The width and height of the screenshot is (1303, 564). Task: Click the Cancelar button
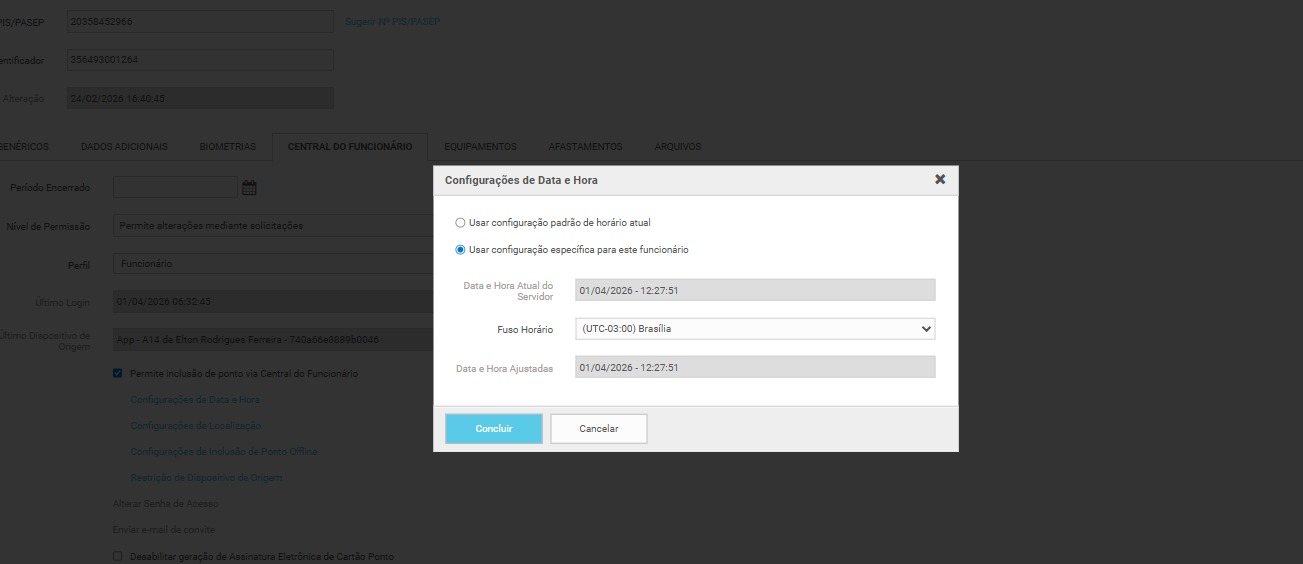click(x=598, y=429)
